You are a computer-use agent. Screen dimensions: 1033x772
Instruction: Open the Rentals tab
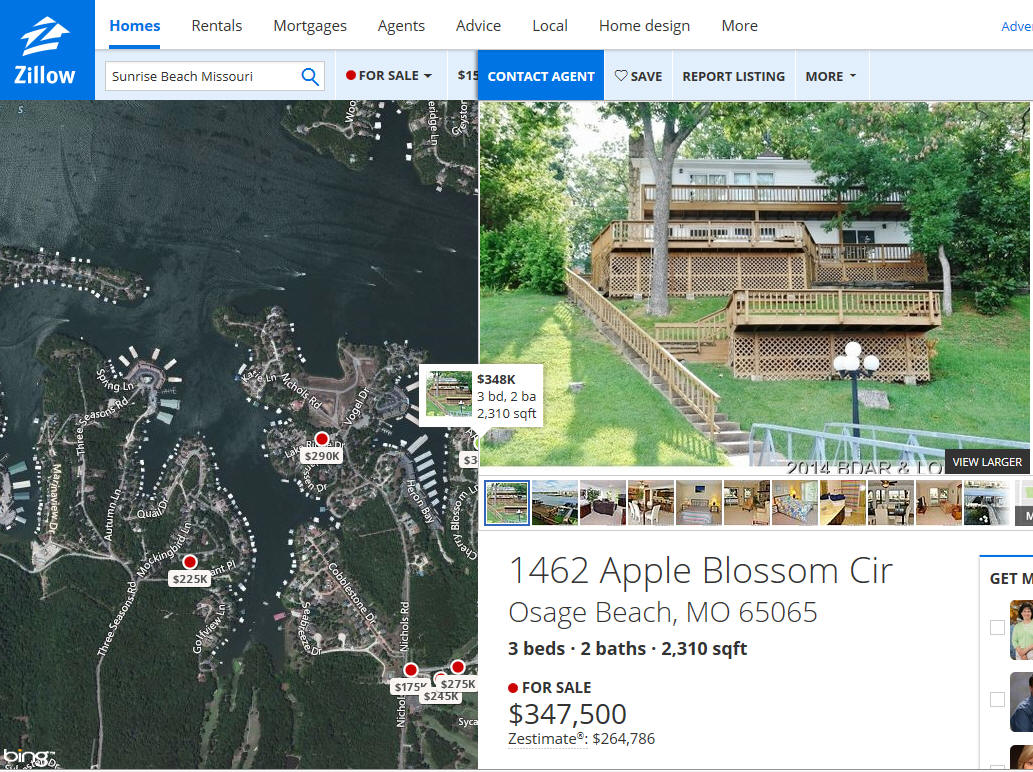click(x=217, y=26)
